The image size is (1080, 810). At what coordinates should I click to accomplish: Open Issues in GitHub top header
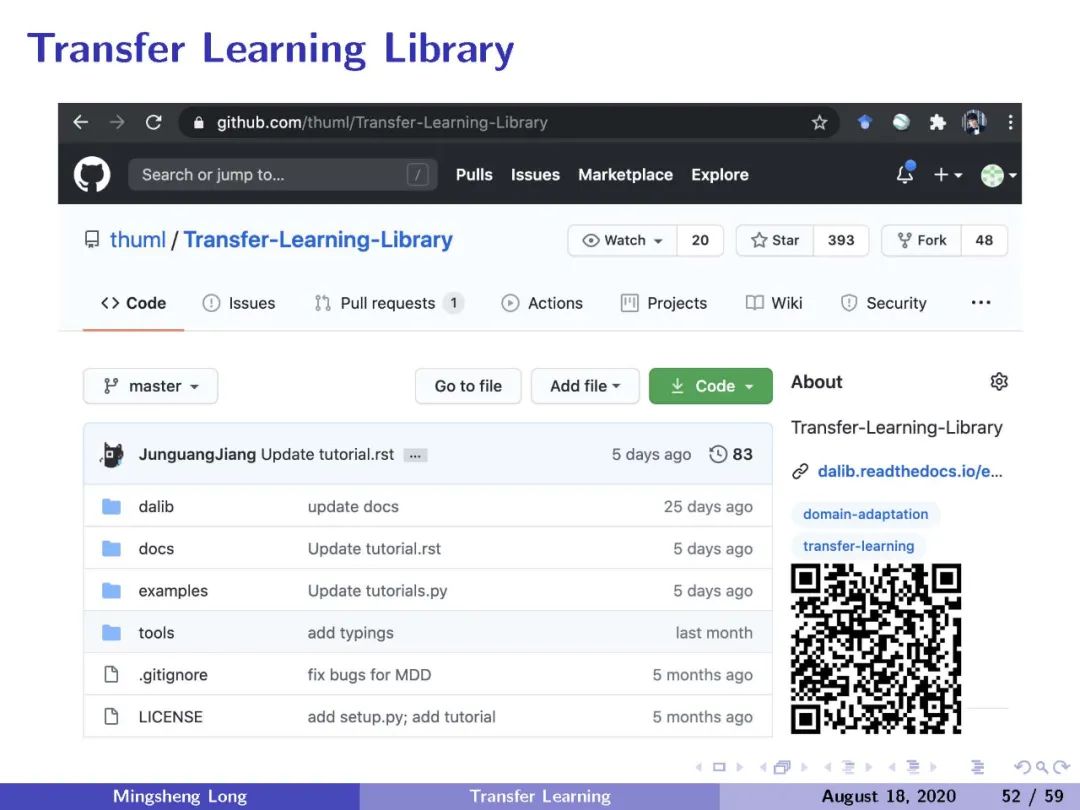point(535,175)
